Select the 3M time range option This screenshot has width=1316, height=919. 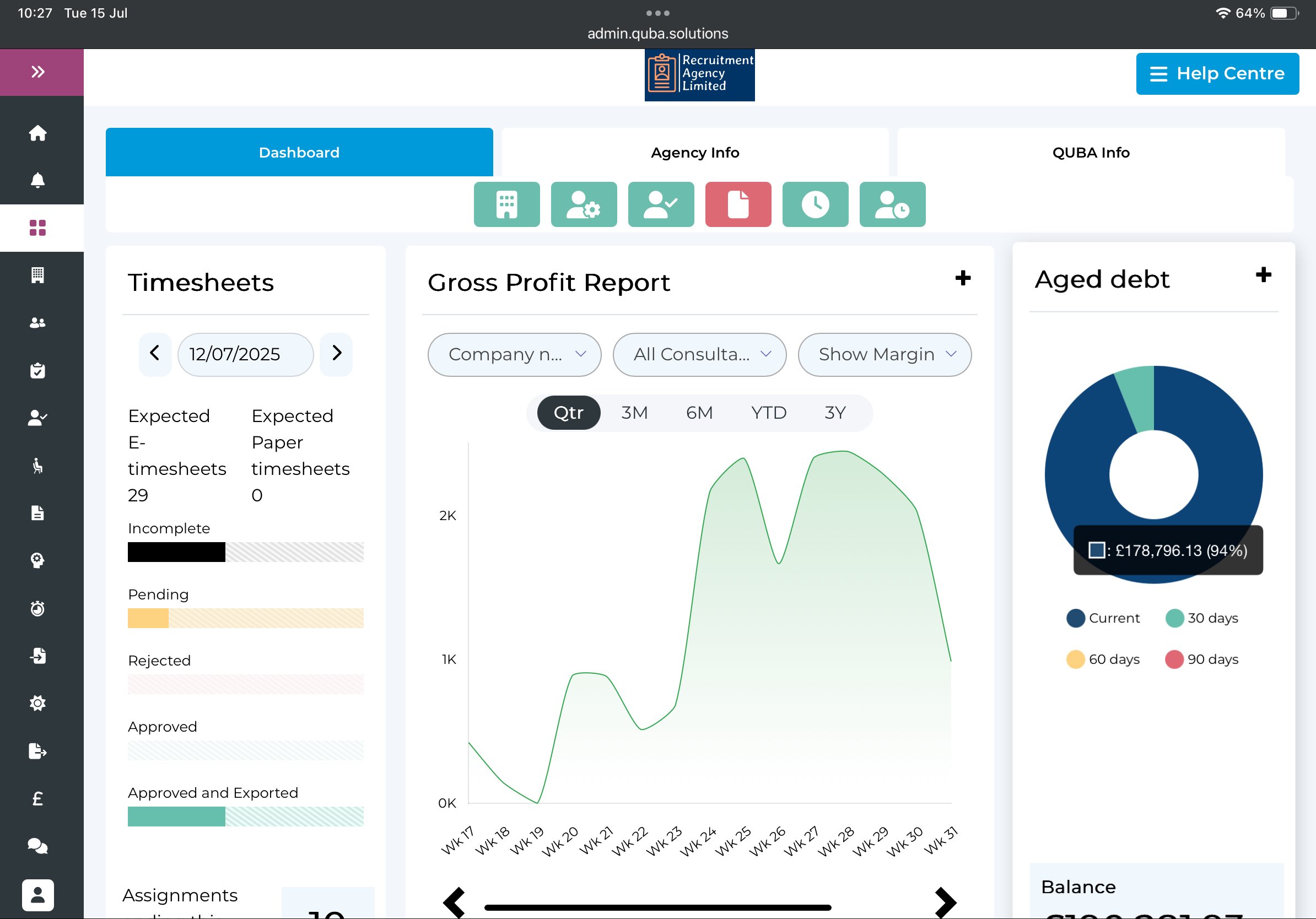coord(634,413)
